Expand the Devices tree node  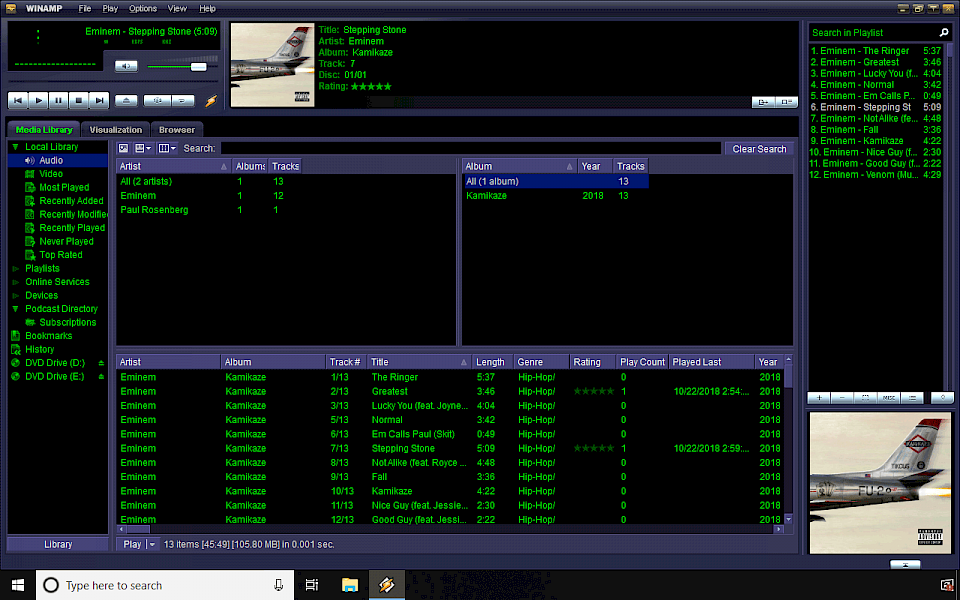point(15,296)
